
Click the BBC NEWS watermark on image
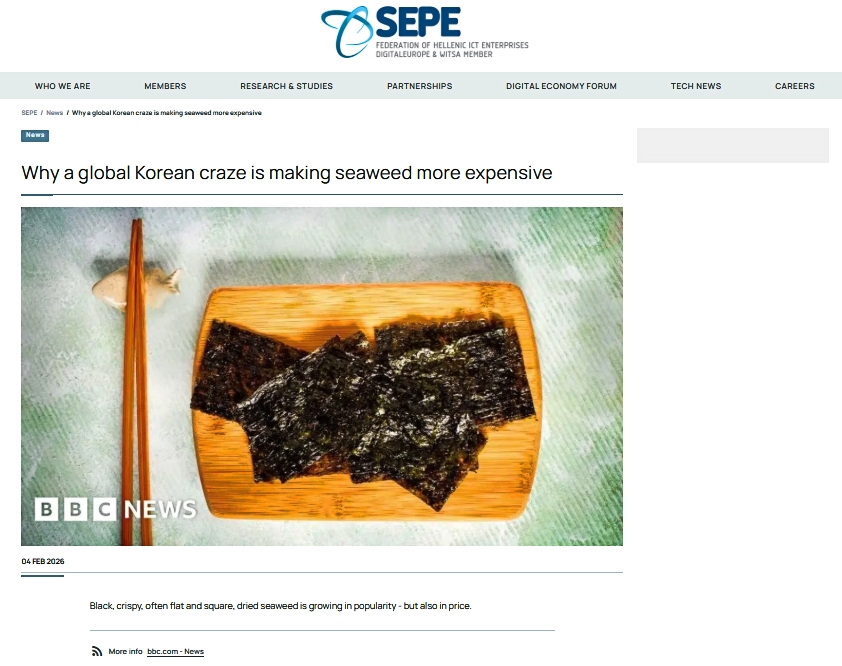click(x=115, y=509)
